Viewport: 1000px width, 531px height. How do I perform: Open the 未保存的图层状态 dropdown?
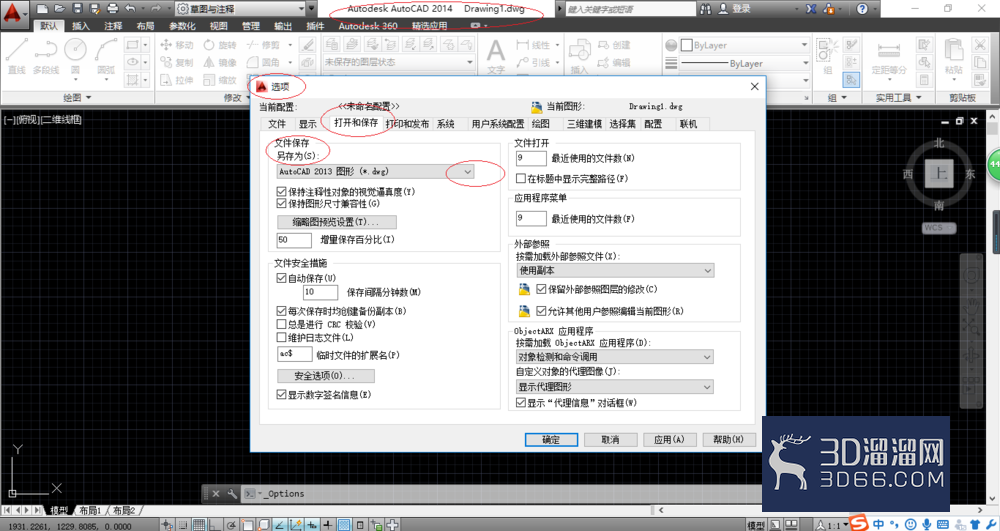pyautogui.click(x=399, y=62)
